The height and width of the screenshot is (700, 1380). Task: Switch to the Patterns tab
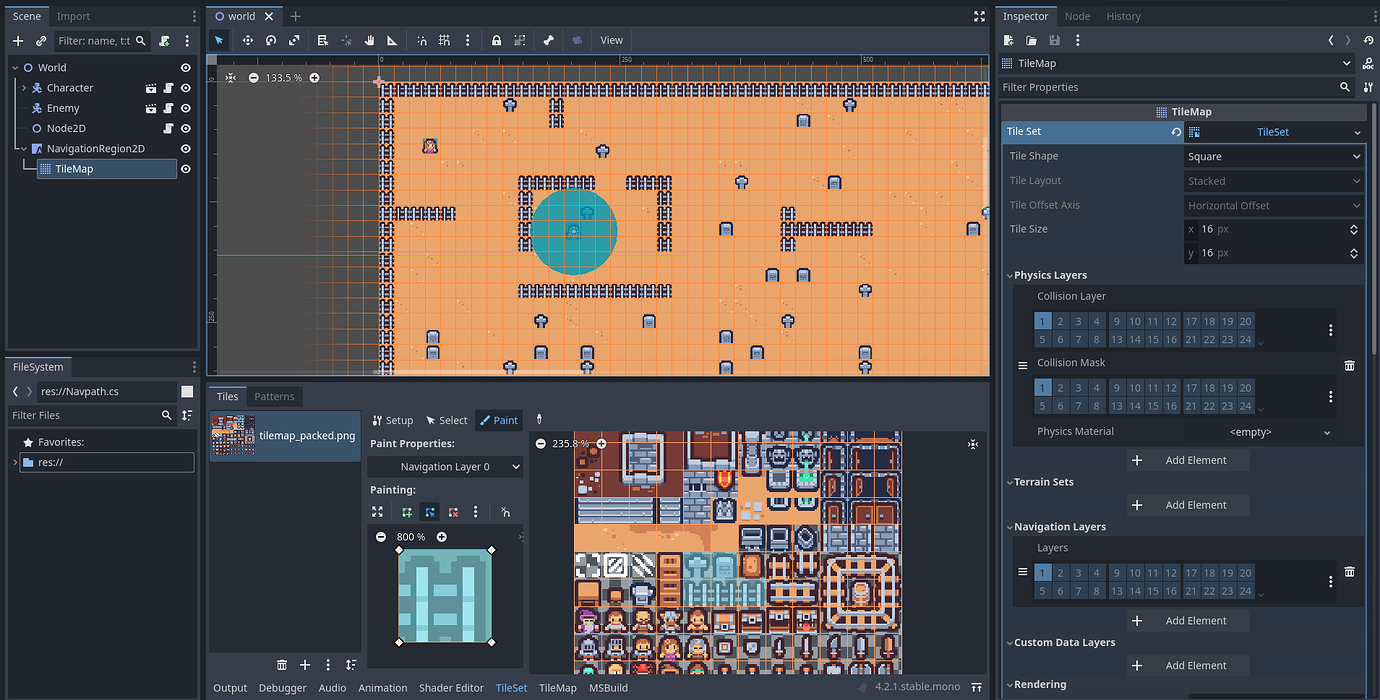(x=275, y=396)
